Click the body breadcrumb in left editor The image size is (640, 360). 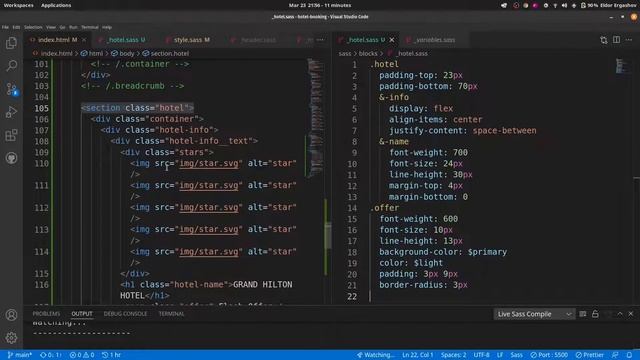pos(123,53)
